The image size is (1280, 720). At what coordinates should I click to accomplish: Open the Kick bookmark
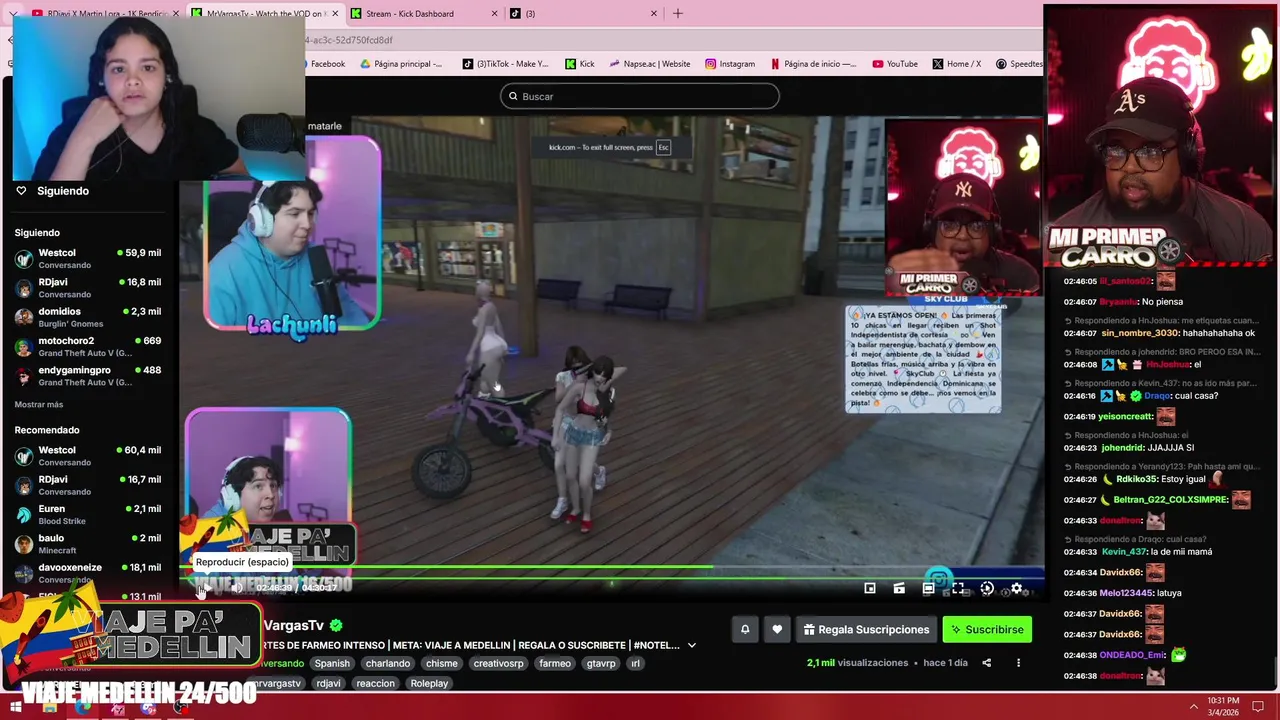(x=580, y=63)
